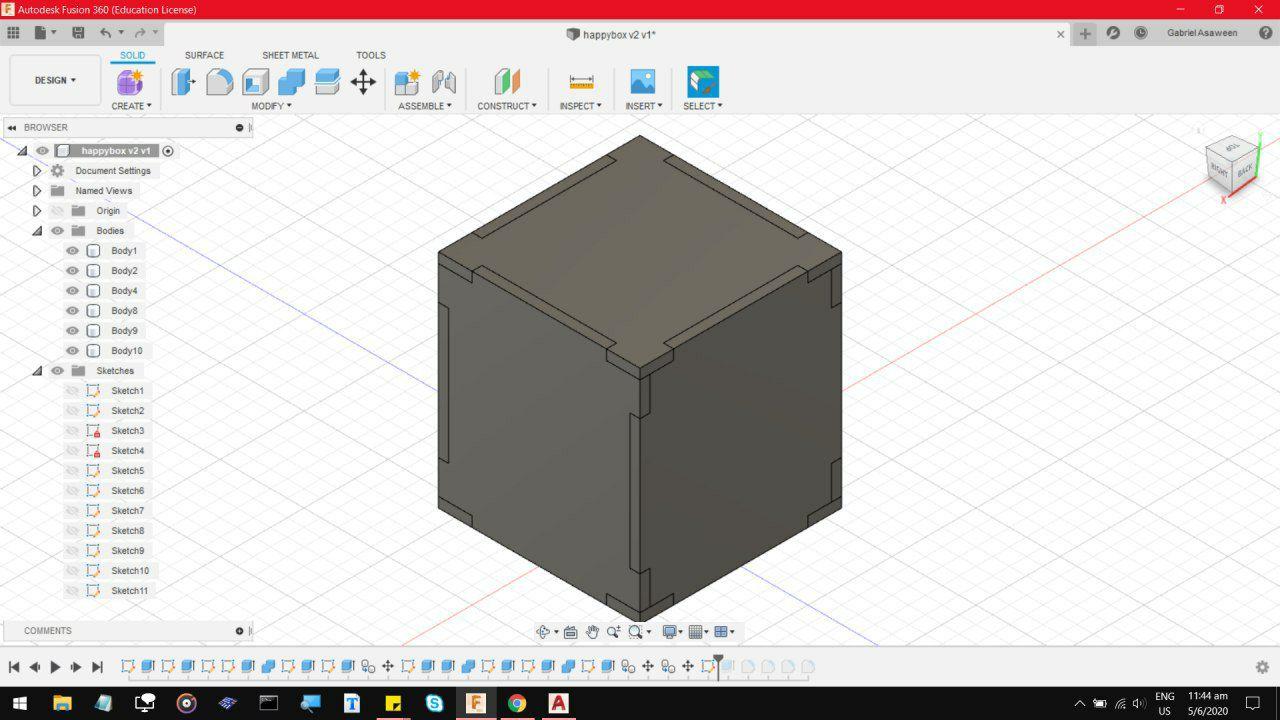Click the Redo arrow
1280x720 pixels.
click(140, 33)
